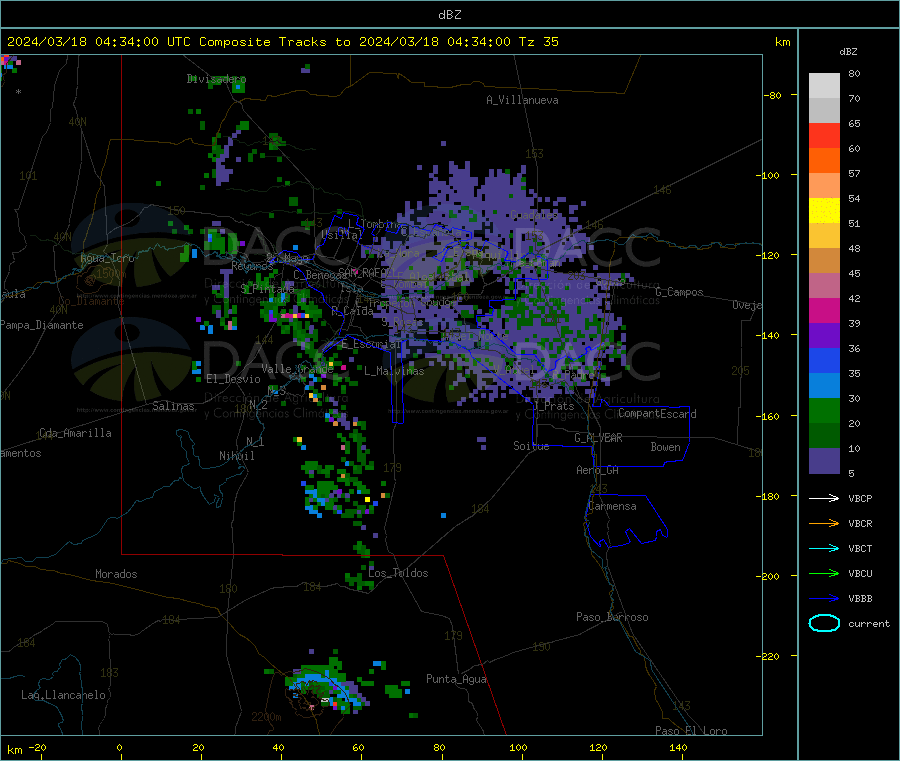Pick the dark orange 57–60 dBZ color band
The width and height of the screenshot is (900, 761).
824,161
